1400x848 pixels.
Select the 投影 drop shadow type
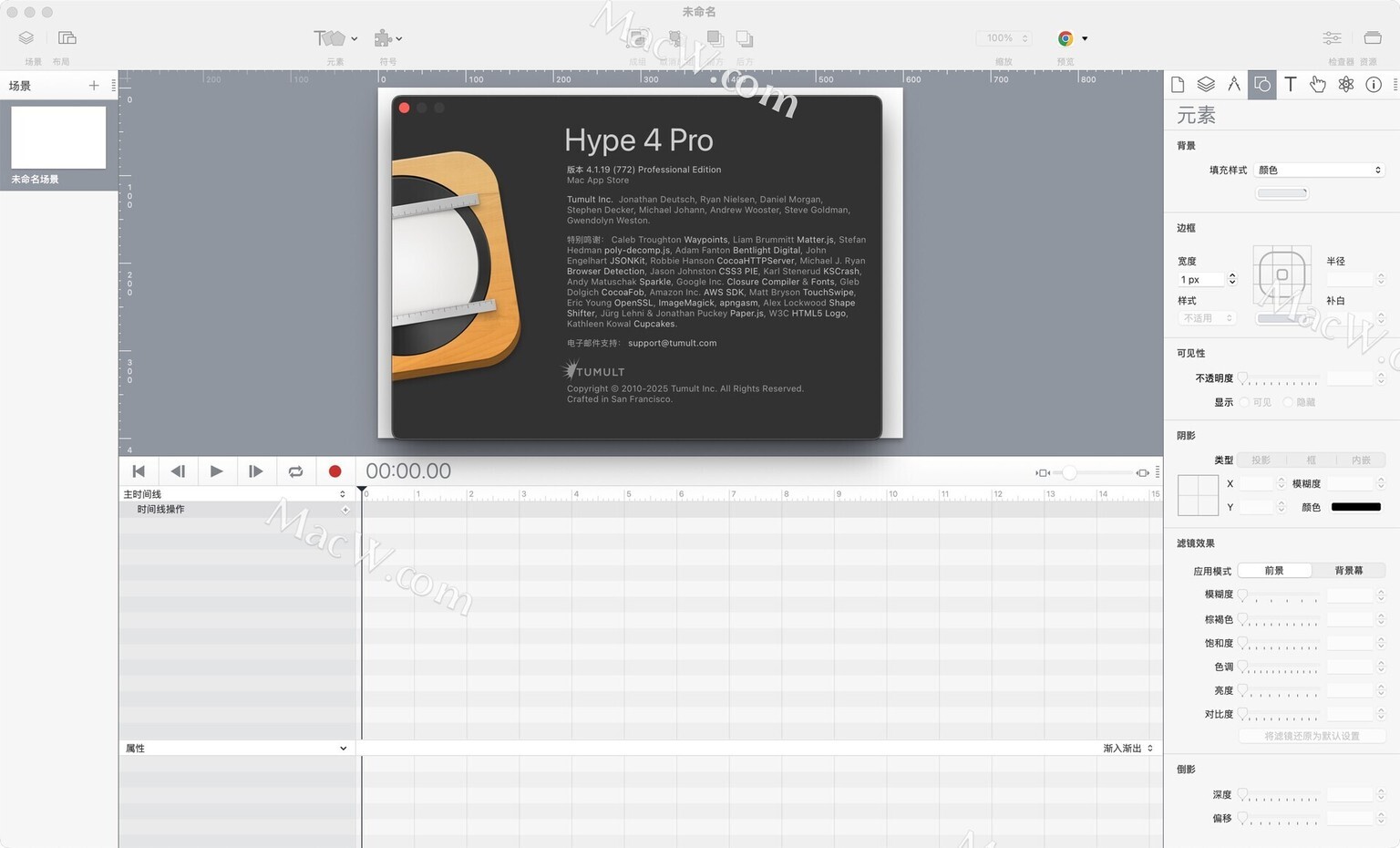point(1261,460)
